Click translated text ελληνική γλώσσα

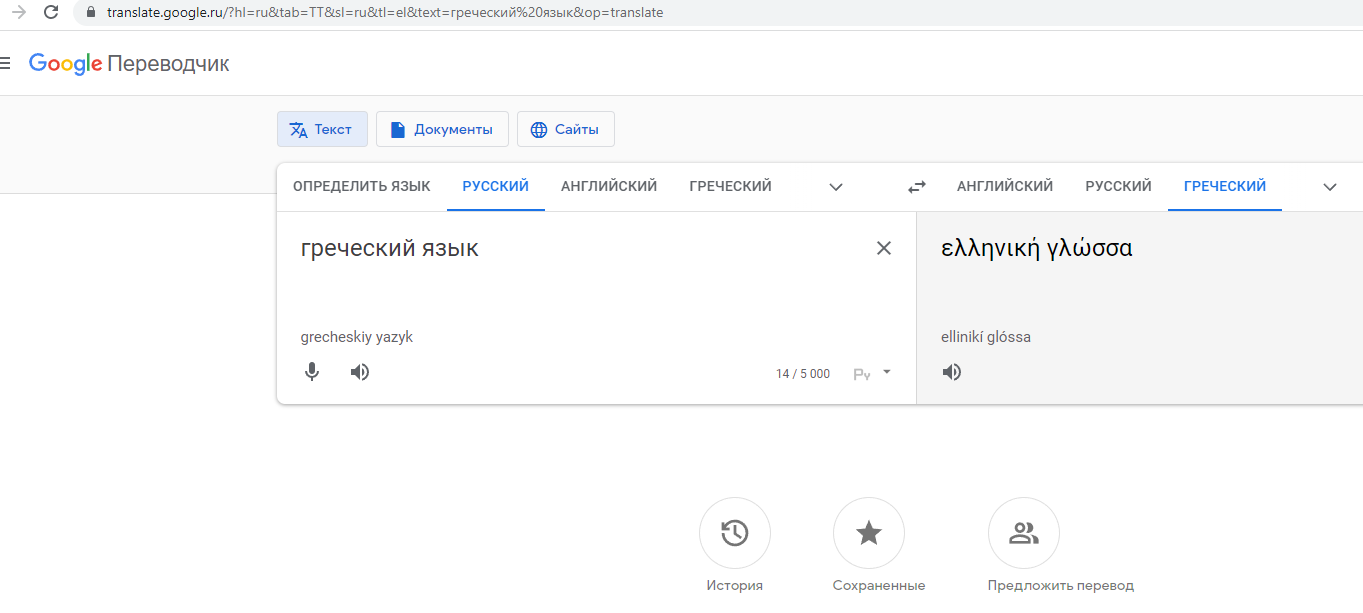(x=1037, y=248)
